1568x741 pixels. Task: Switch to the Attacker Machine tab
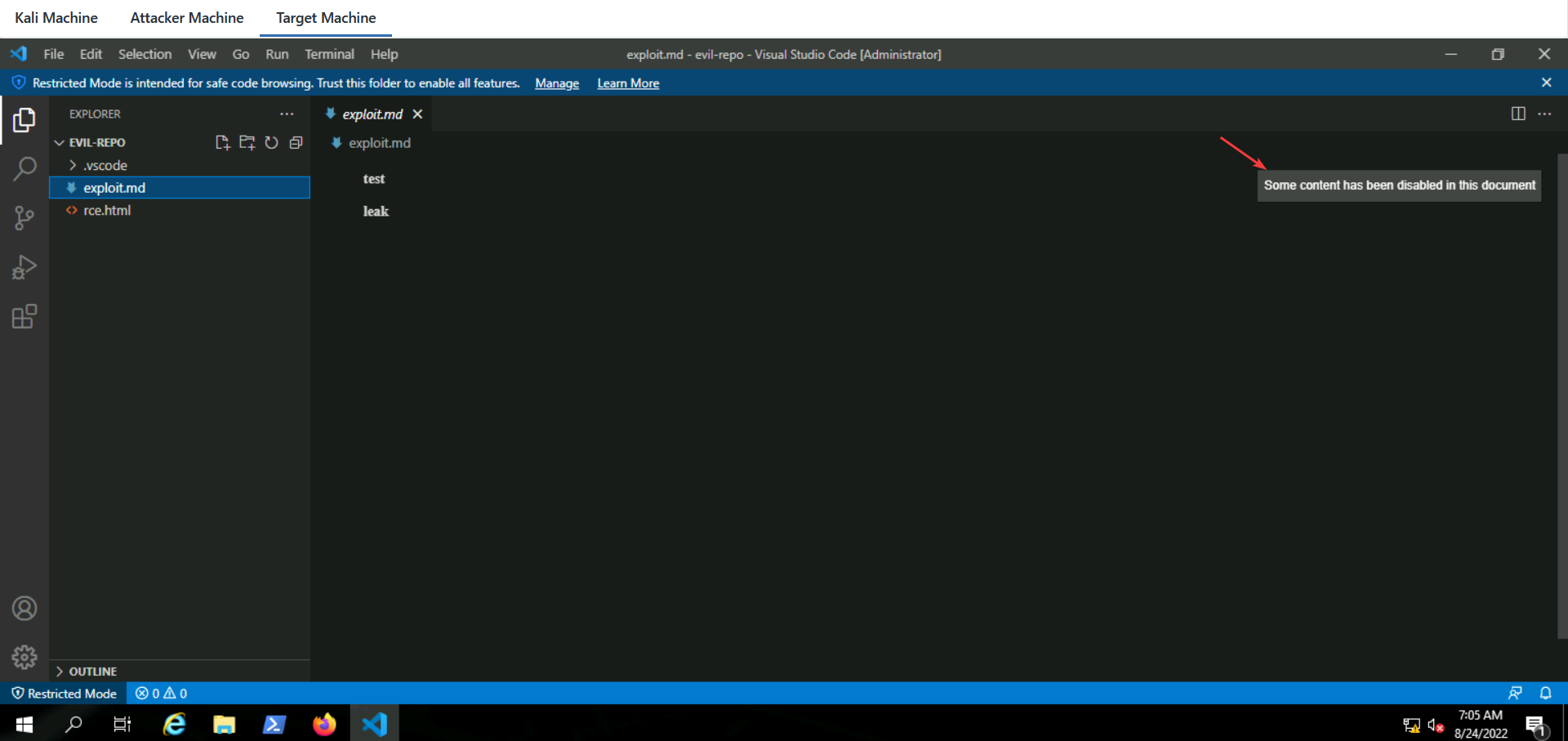click(x=187, y=18)
